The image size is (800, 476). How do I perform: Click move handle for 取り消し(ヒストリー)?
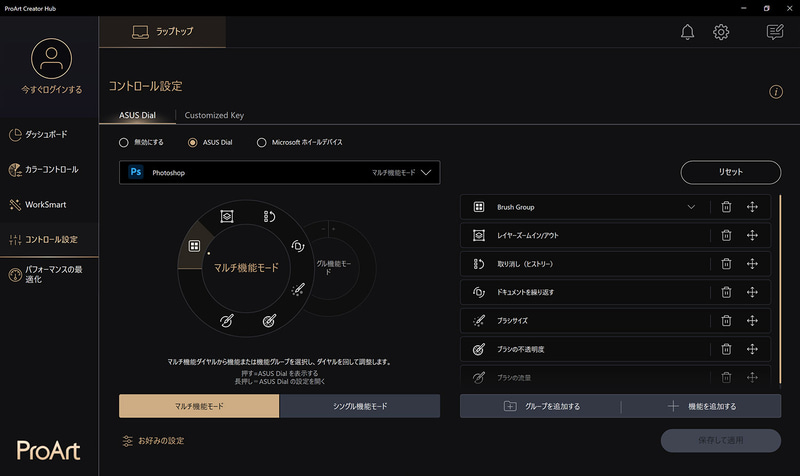(752, 264)
